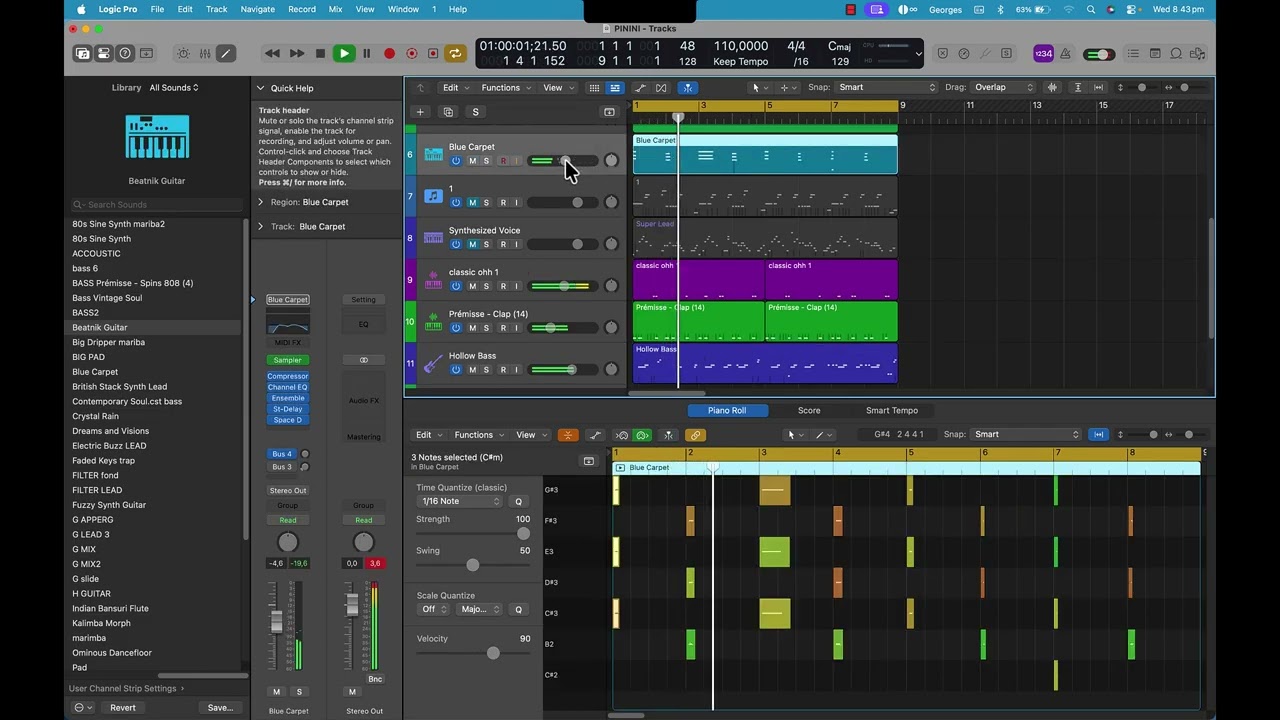
Task: Toggle the Inspector button in control bar
Action: pyautogui.click(x=104, y=54)
